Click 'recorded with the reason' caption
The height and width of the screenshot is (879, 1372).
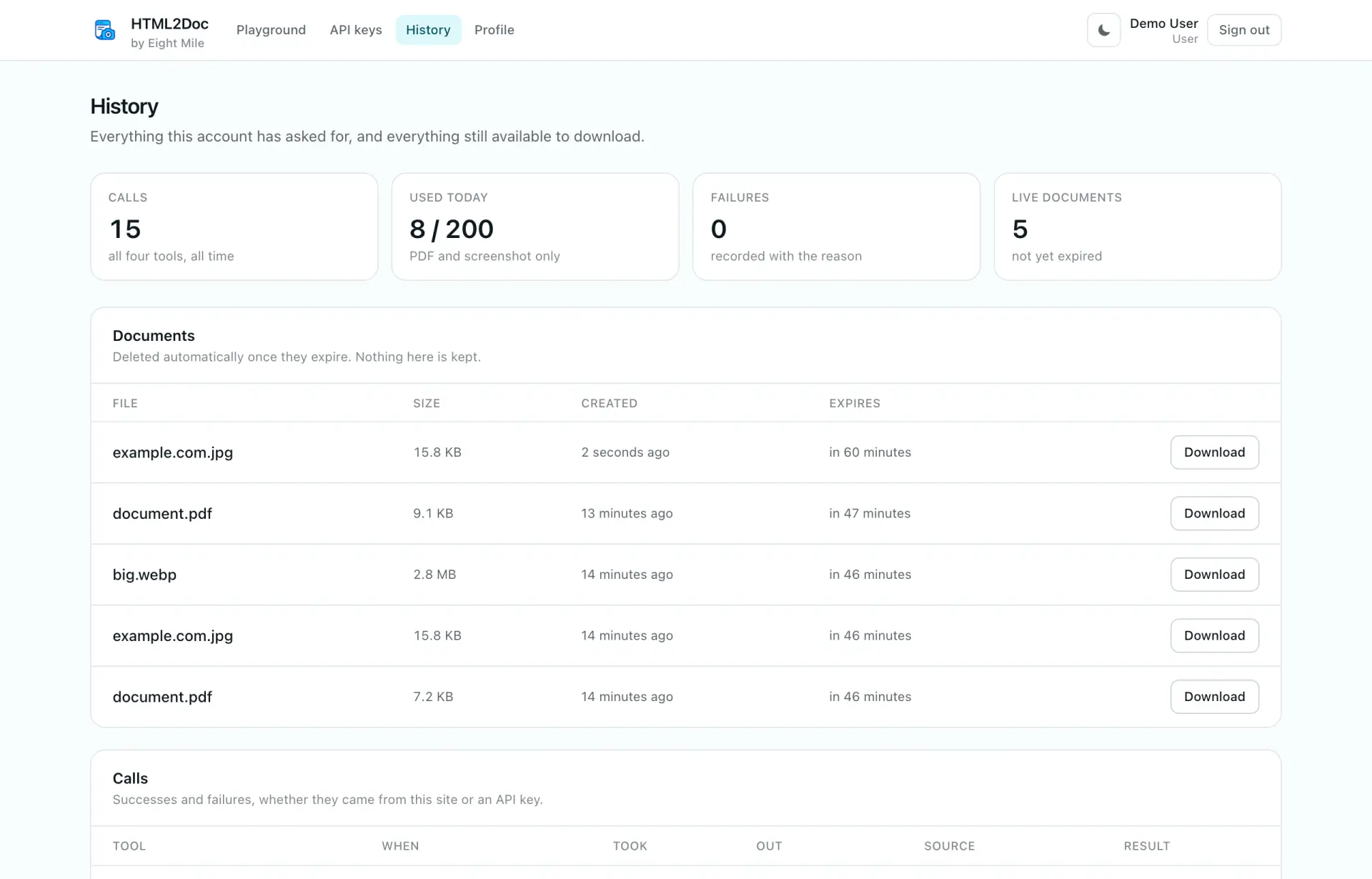[x=786, y=256]
